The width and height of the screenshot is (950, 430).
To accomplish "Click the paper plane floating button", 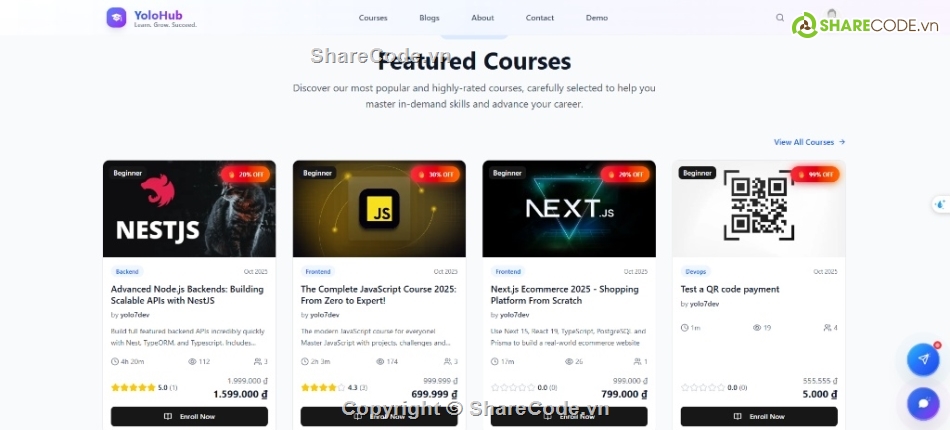I will pos(923,359).
